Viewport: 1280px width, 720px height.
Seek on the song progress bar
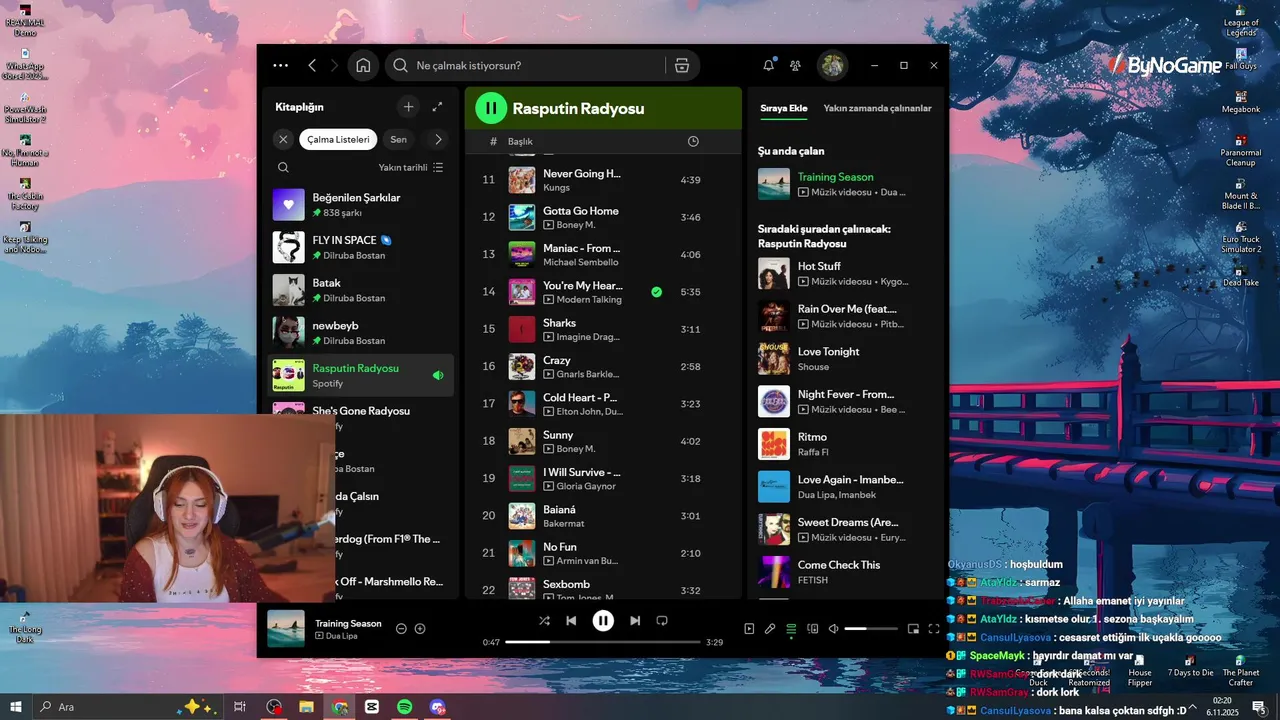tap(602, 642)
